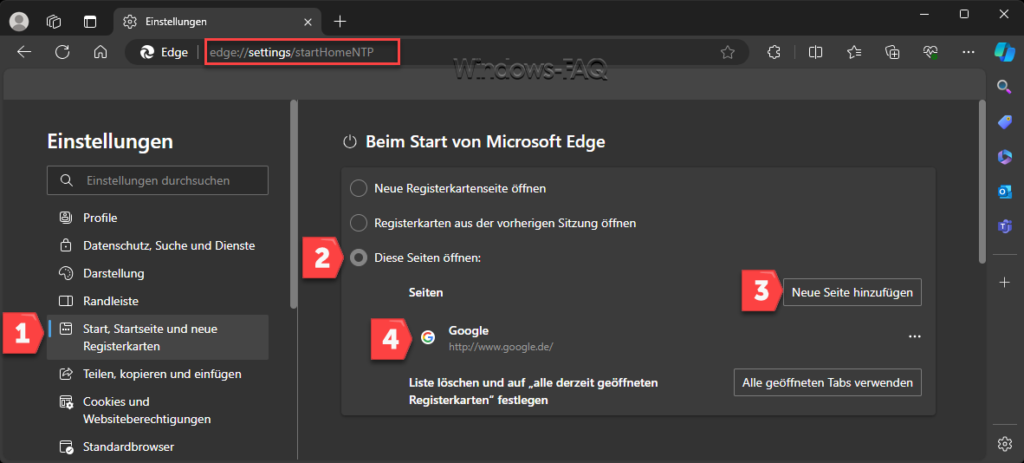The image size is (1024, 463).
Task: Select Neue Registerkartenseite öffnen option
Action: coord(359,189)
